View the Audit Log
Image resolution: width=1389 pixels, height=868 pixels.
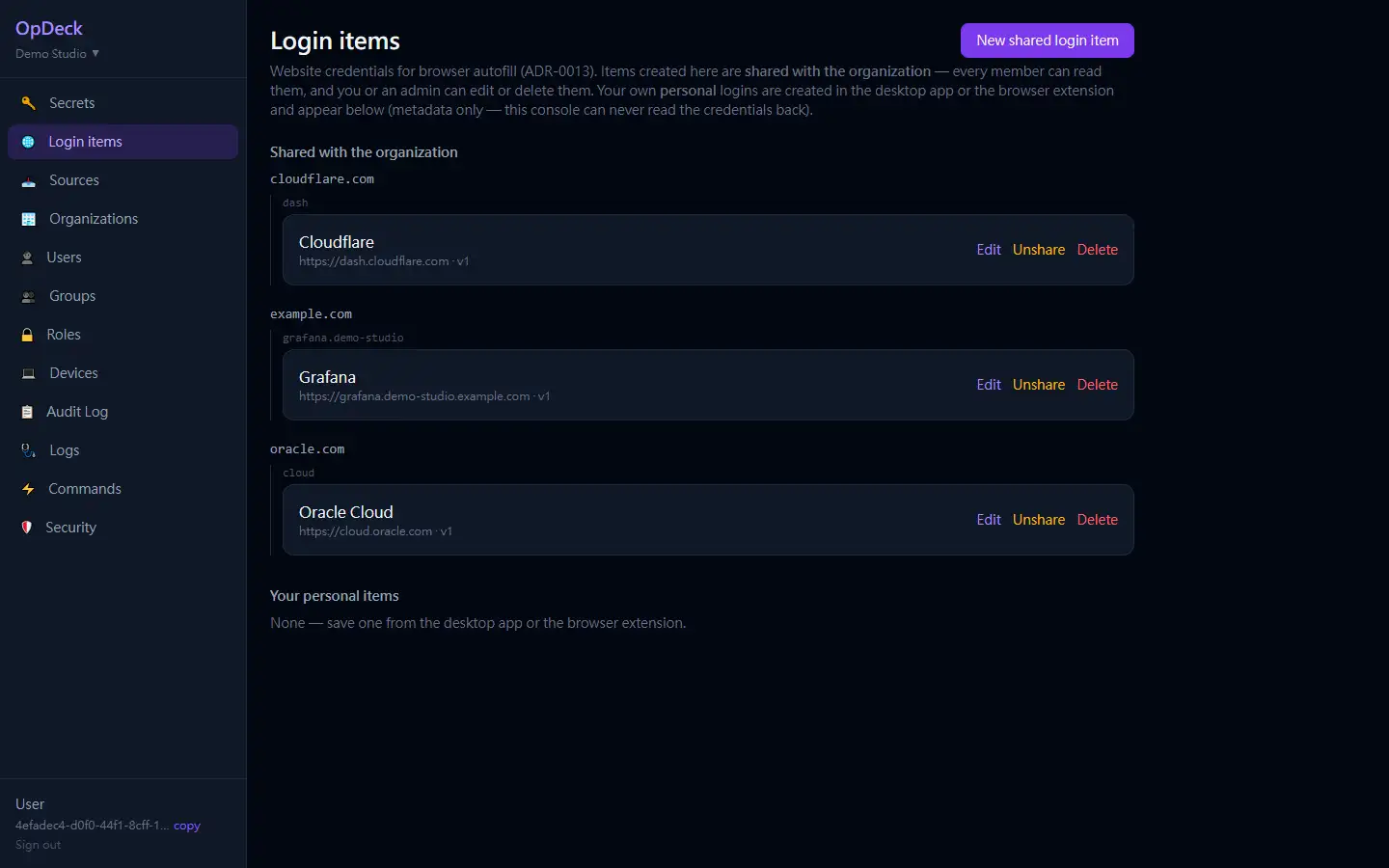(x=123, y=412)
